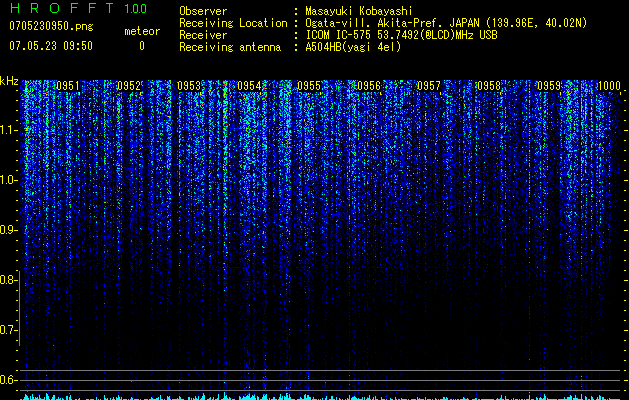Click the A504HB(yagi 4el) antenna text

[x=353, y=47]
